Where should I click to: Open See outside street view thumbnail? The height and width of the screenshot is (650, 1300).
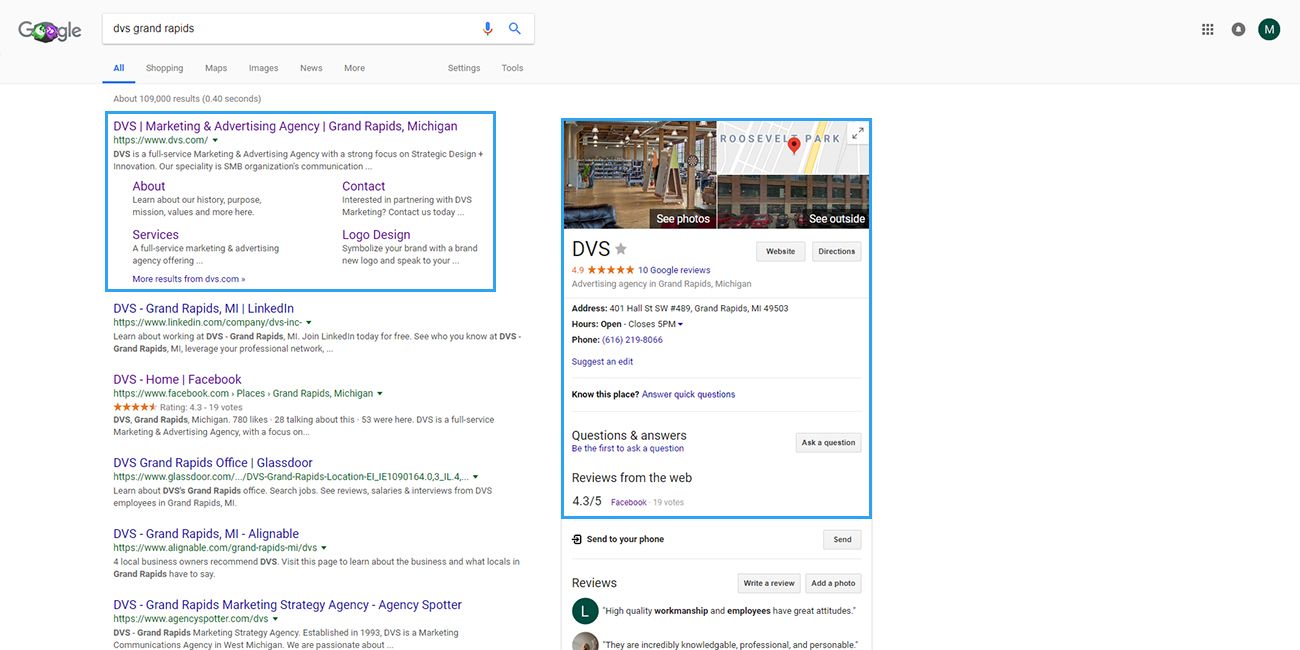coord(793,202)
